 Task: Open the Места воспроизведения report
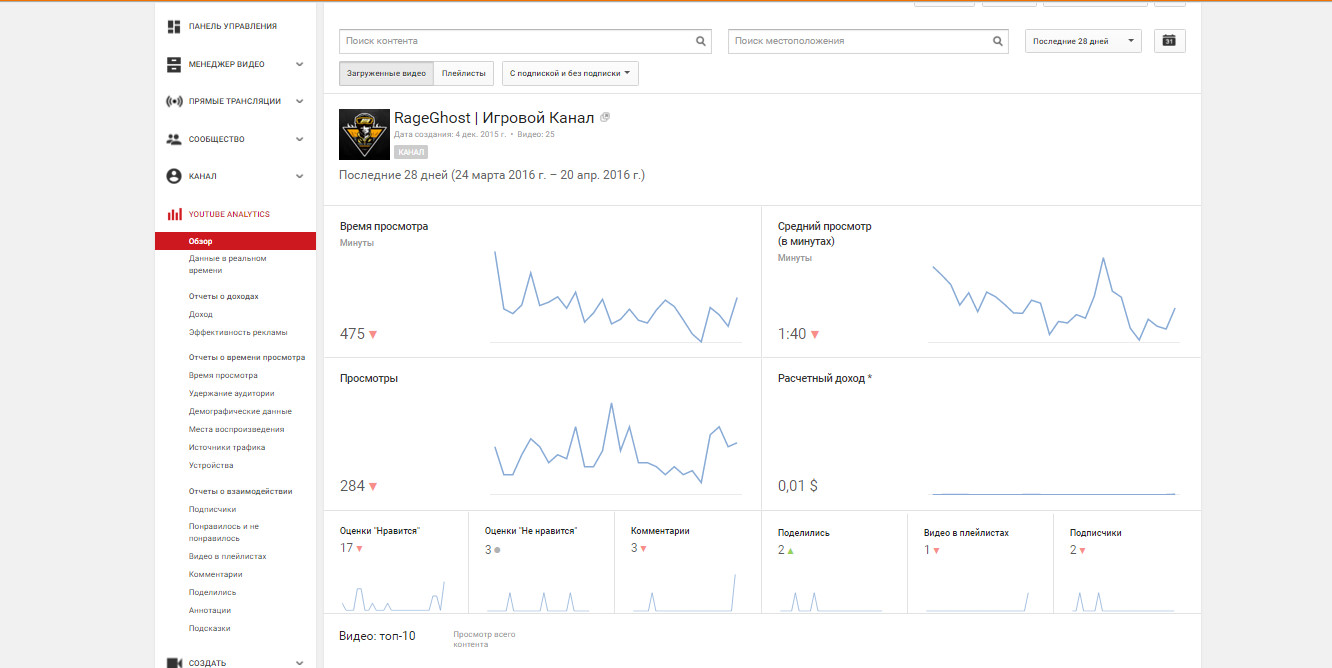tap(236, 429)
